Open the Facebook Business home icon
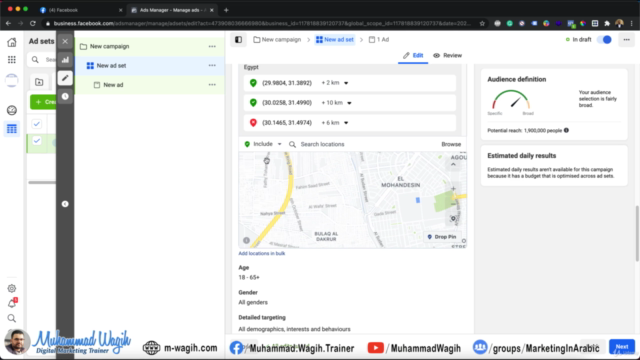640x360 pixels. coord(12,42)
